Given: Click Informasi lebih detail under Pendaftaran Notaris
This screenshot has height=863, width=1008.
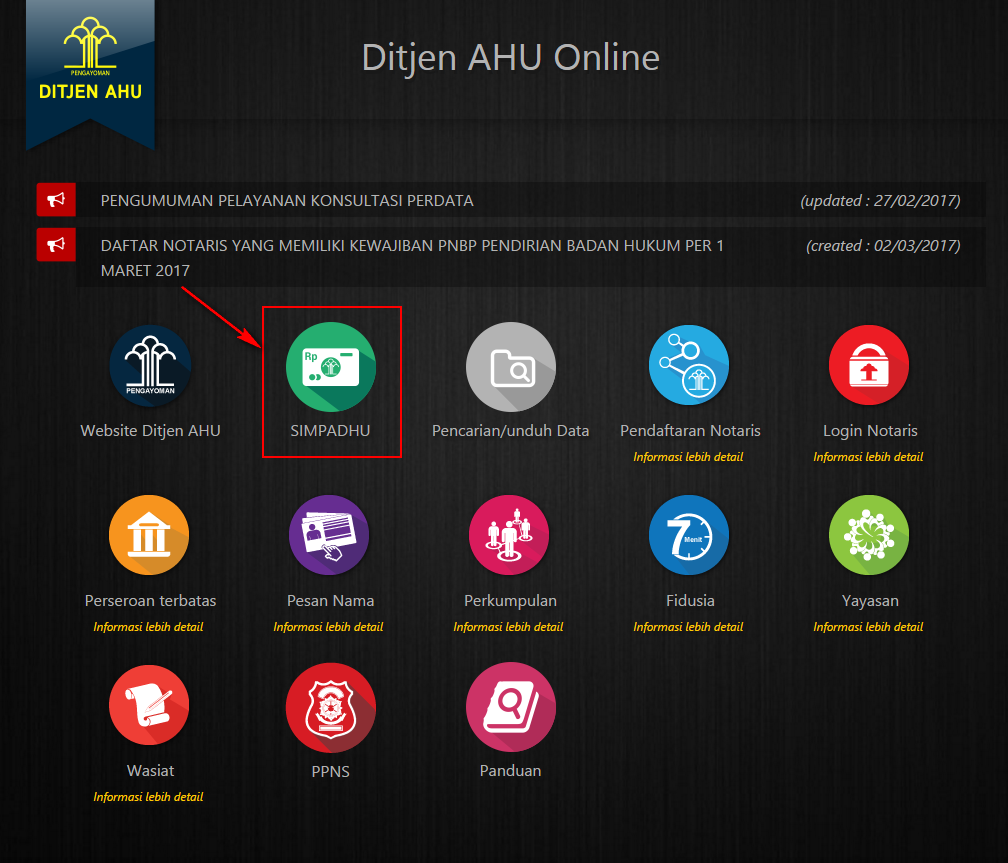Looking at the screenshot, I should 688,457.
